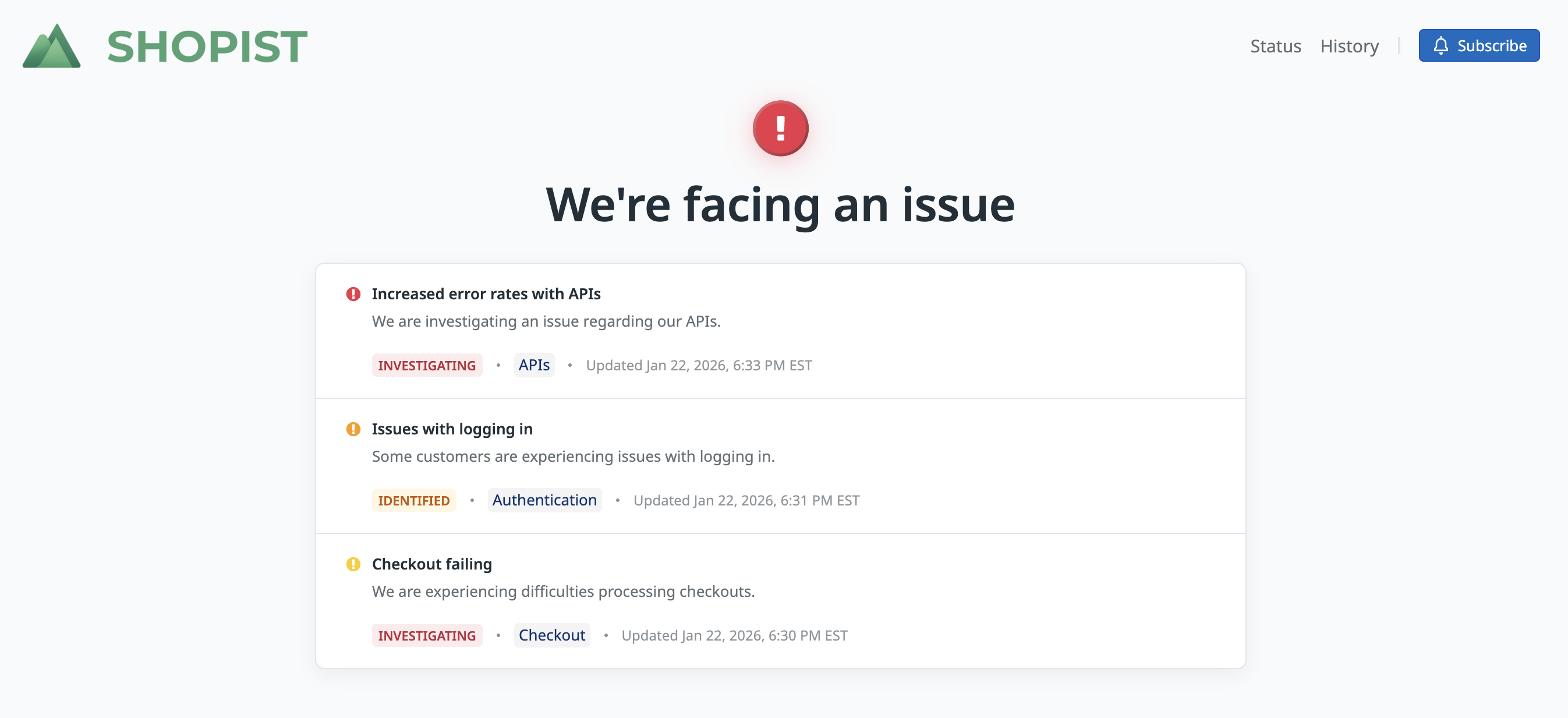Select the Authentication component tag

click(x=544, y=501)
